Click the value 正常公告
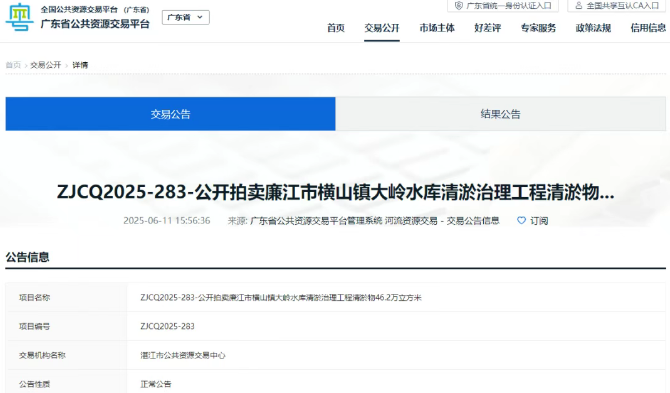Screen dimensions: 670x393 point(156,384)
